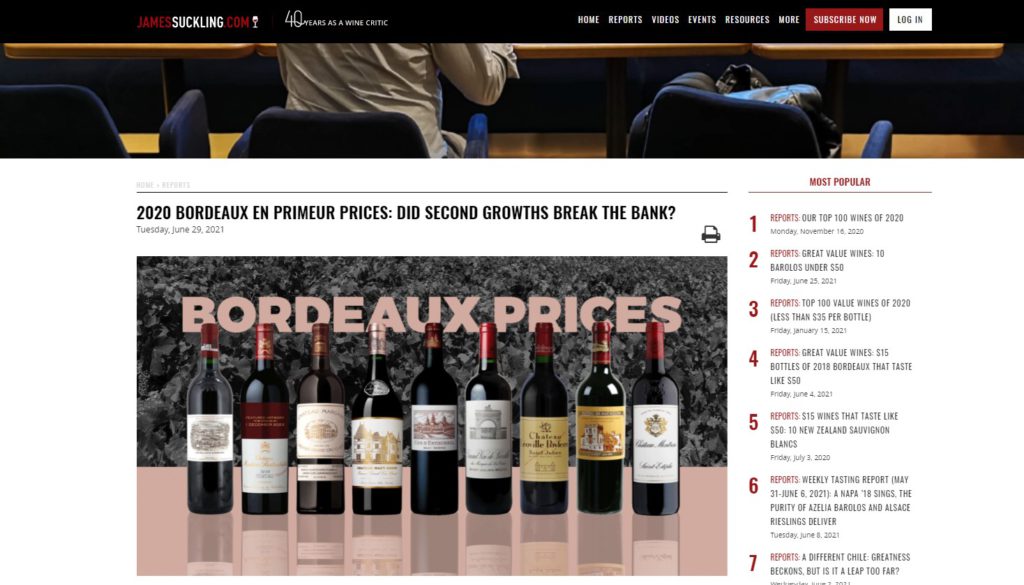Open Top 100 Value Wines of 2020 link
Image resolution: width=1024 pixels, height=585 pixels.
coord(840,310)
